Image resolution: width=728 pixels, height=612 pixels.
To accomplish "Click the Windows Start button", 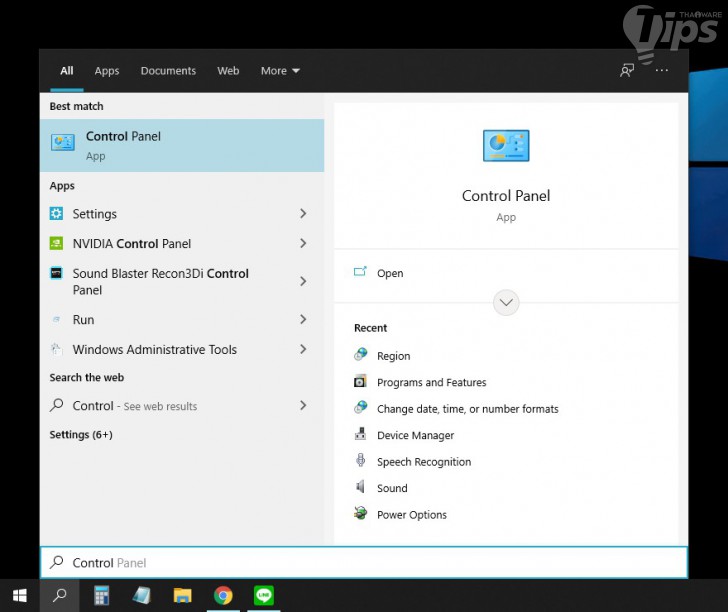I will point(20,596).
